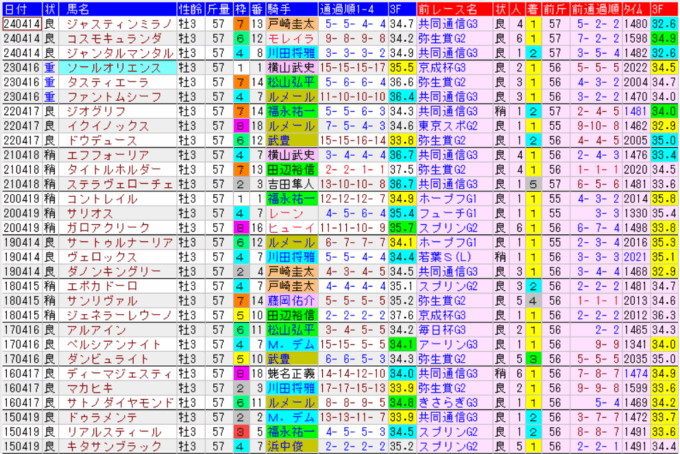
Task: Click jockey 藤岡佑介 cell
Action: [x=292, y=301]
